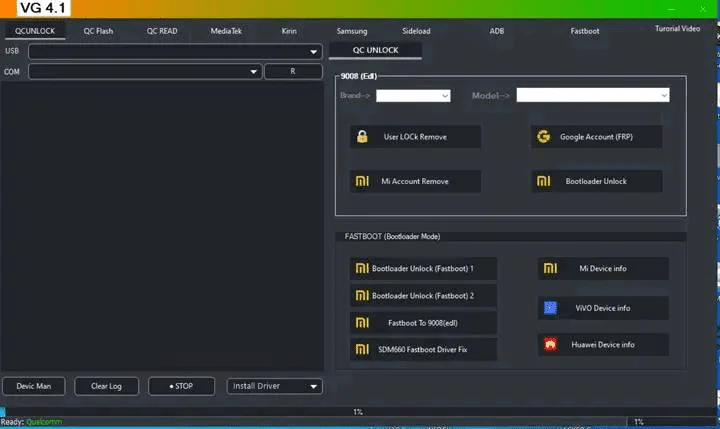Click the Mi logo on Bootloader Unlock
The height and width of the screenshot is (429, 720).
[544, 181]
